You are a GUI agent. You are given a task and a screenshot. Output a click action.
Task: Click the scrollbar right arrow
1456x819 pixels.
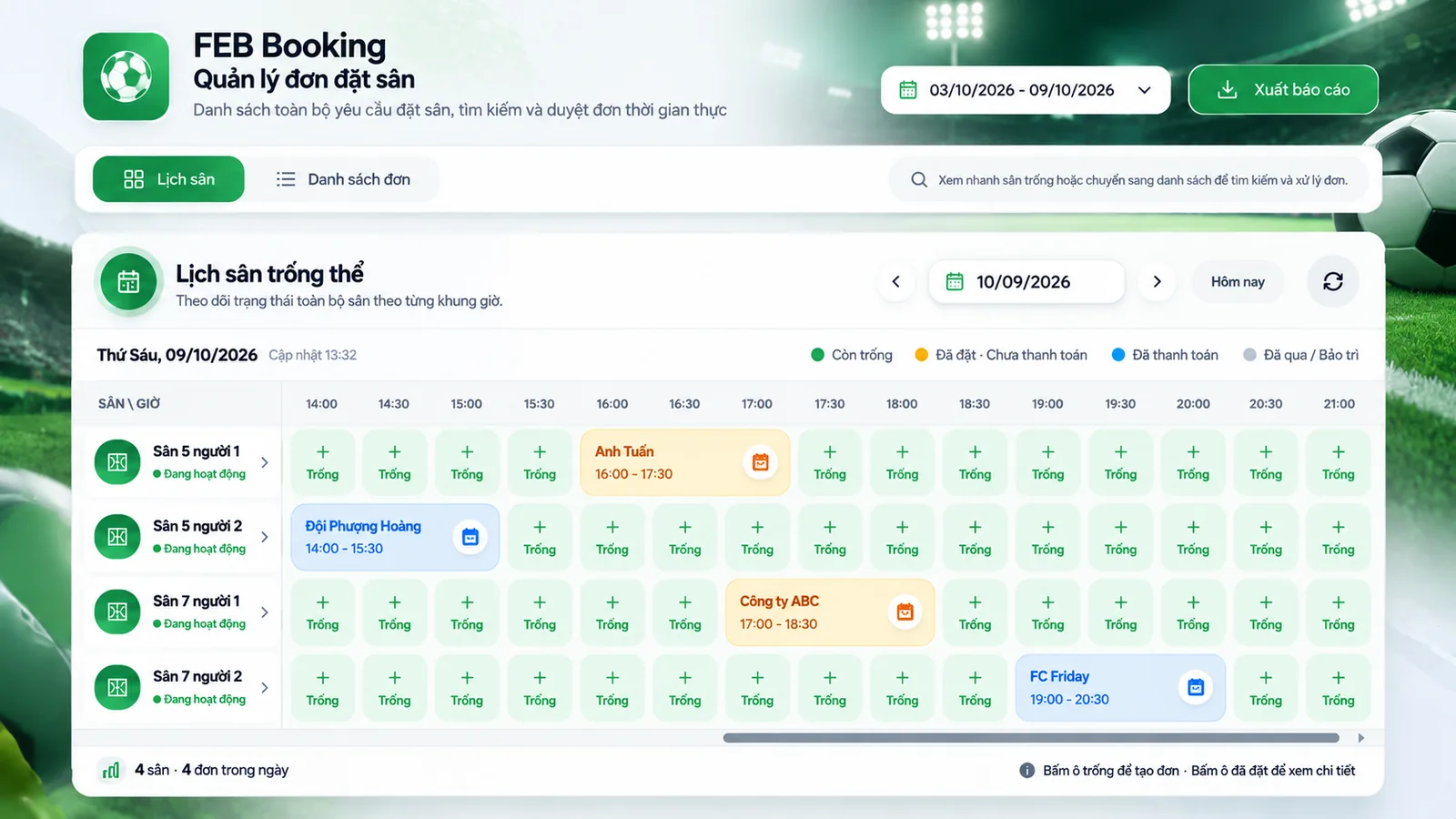tap(1361, 738)
